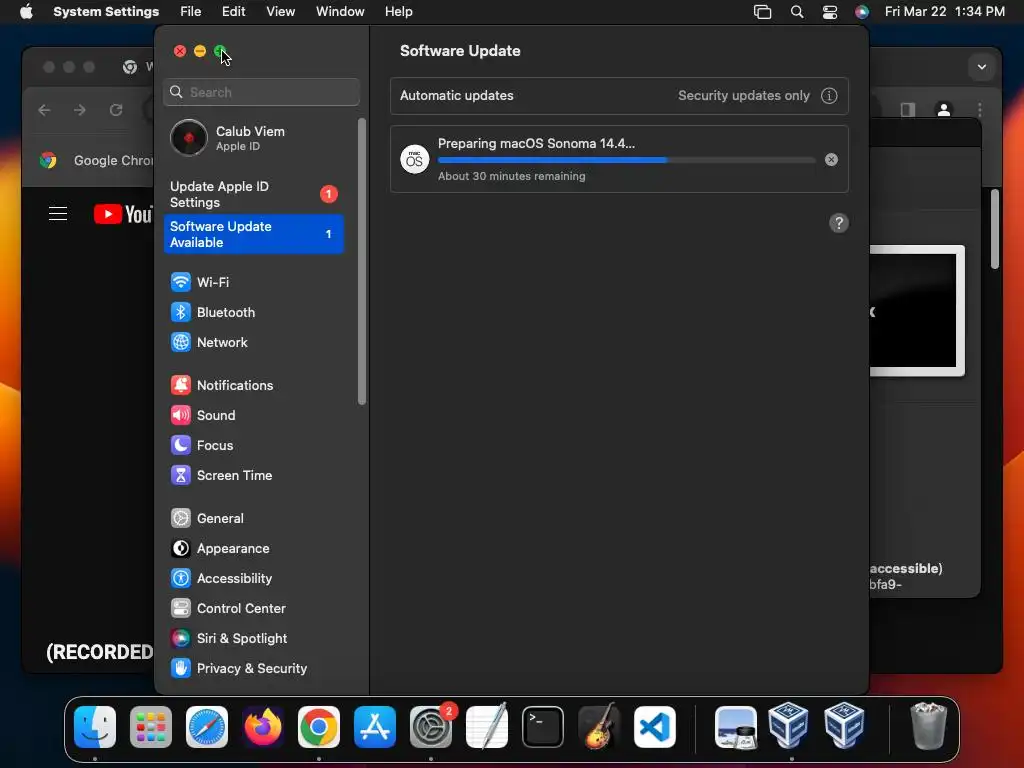Open App Store from the Dock
The height and width of the screenshot is (768, 1024).
coord(375,727)
